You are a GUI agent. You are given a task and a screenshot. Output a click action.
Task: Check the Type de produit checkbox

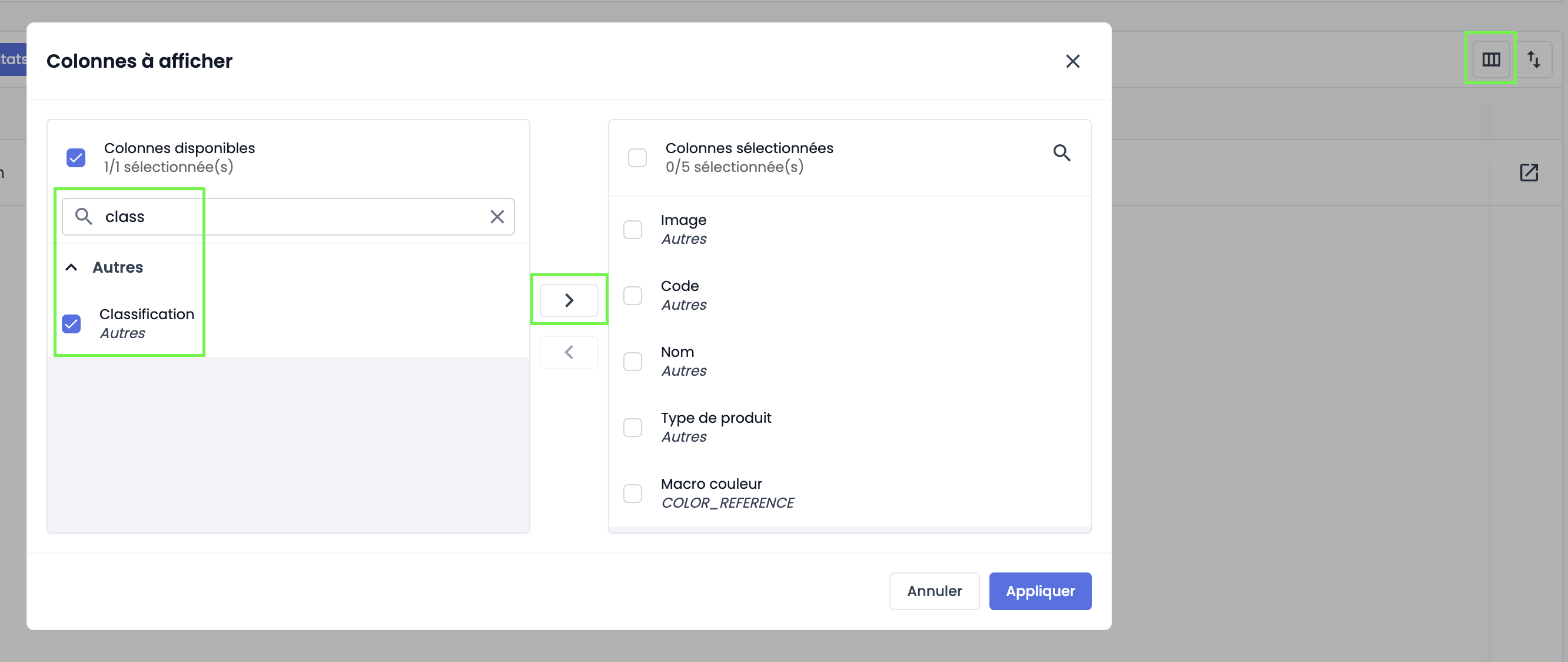[x=632, y=427]
